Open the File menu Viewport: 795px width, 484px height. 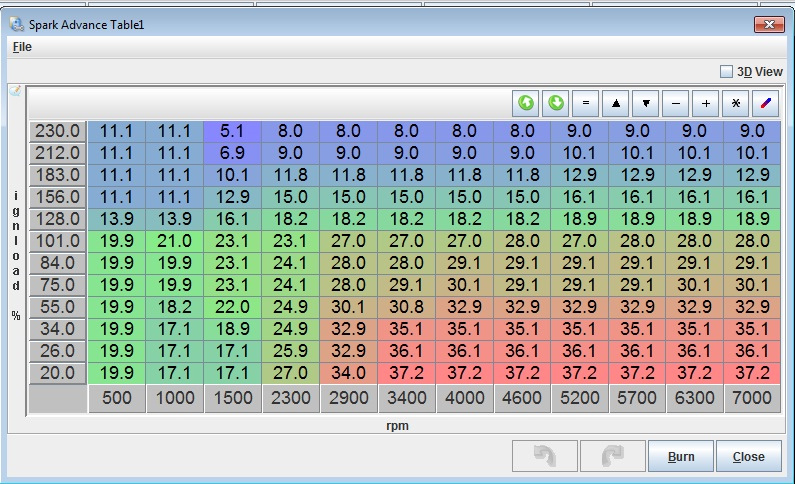pyautogui.click(x=22, y=47)
